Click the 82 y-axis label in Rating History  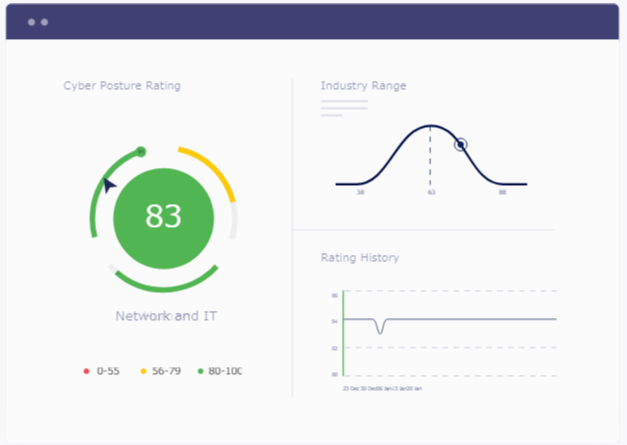335,349
